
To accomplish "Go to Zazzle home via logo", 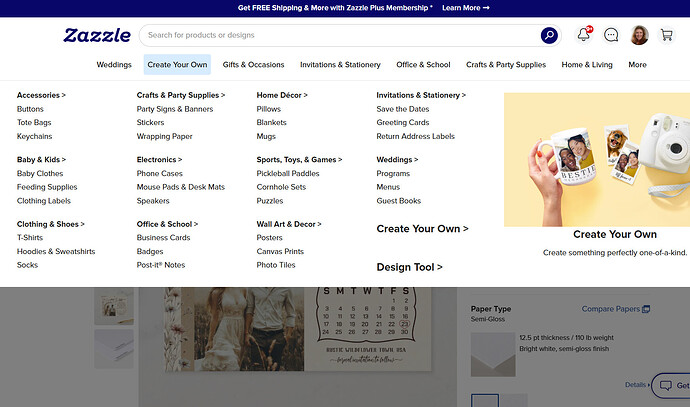I will click(x=97, y=35).
